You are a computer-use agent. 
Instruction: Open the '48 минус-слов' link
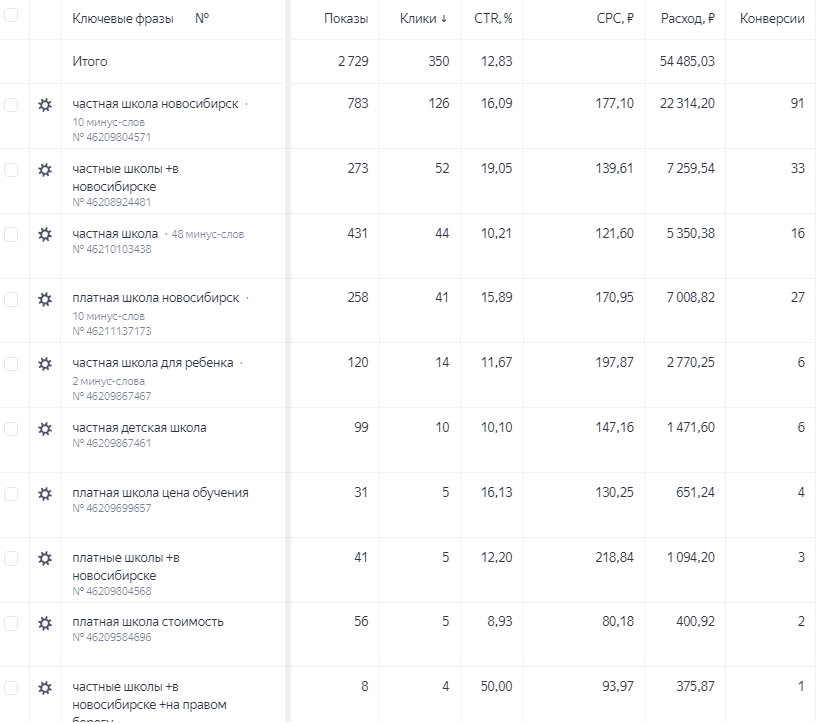[208, 234]
